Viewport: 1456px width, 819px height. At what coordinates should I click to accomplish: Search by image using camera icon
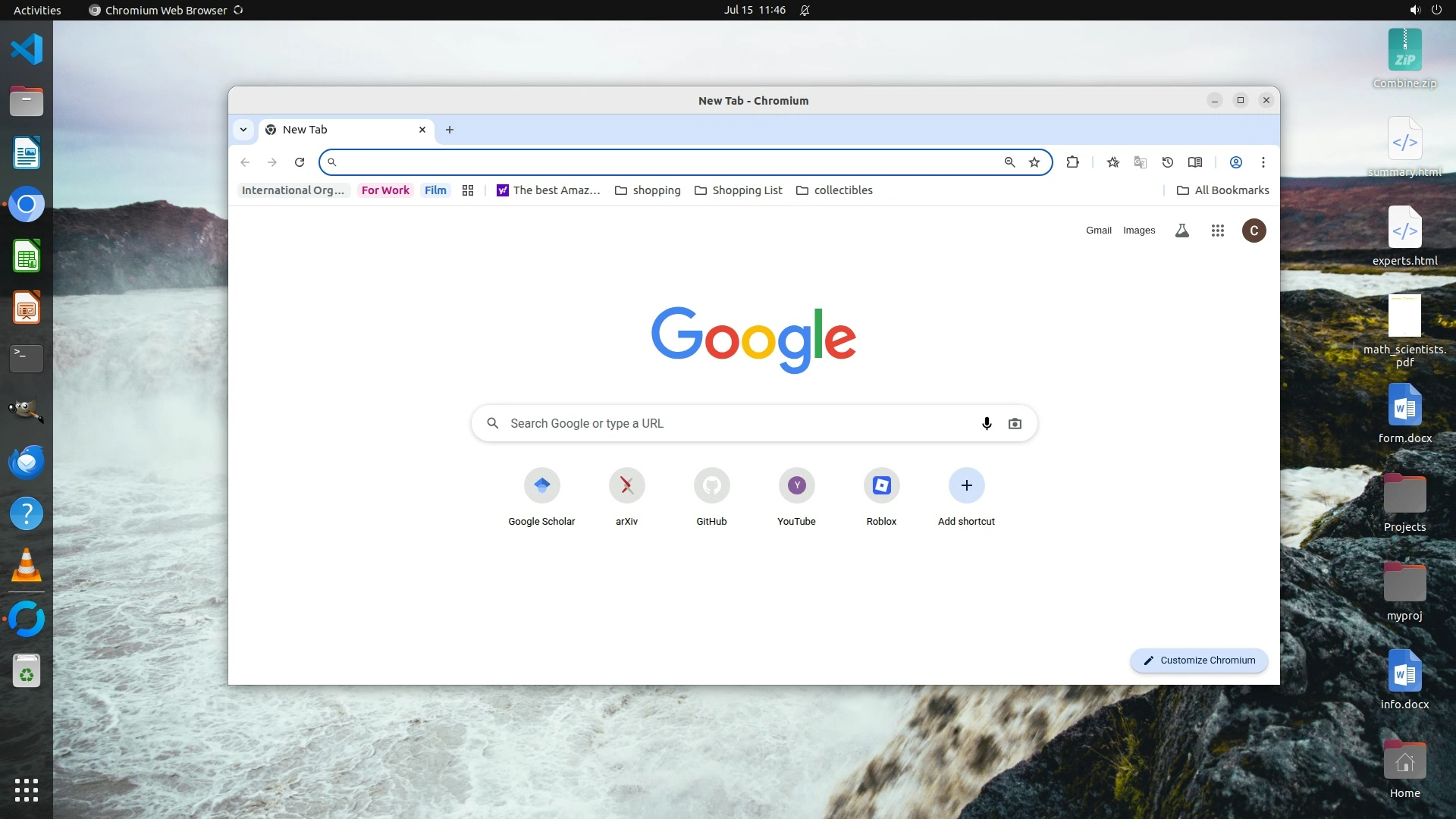(x=1015, y=423)
